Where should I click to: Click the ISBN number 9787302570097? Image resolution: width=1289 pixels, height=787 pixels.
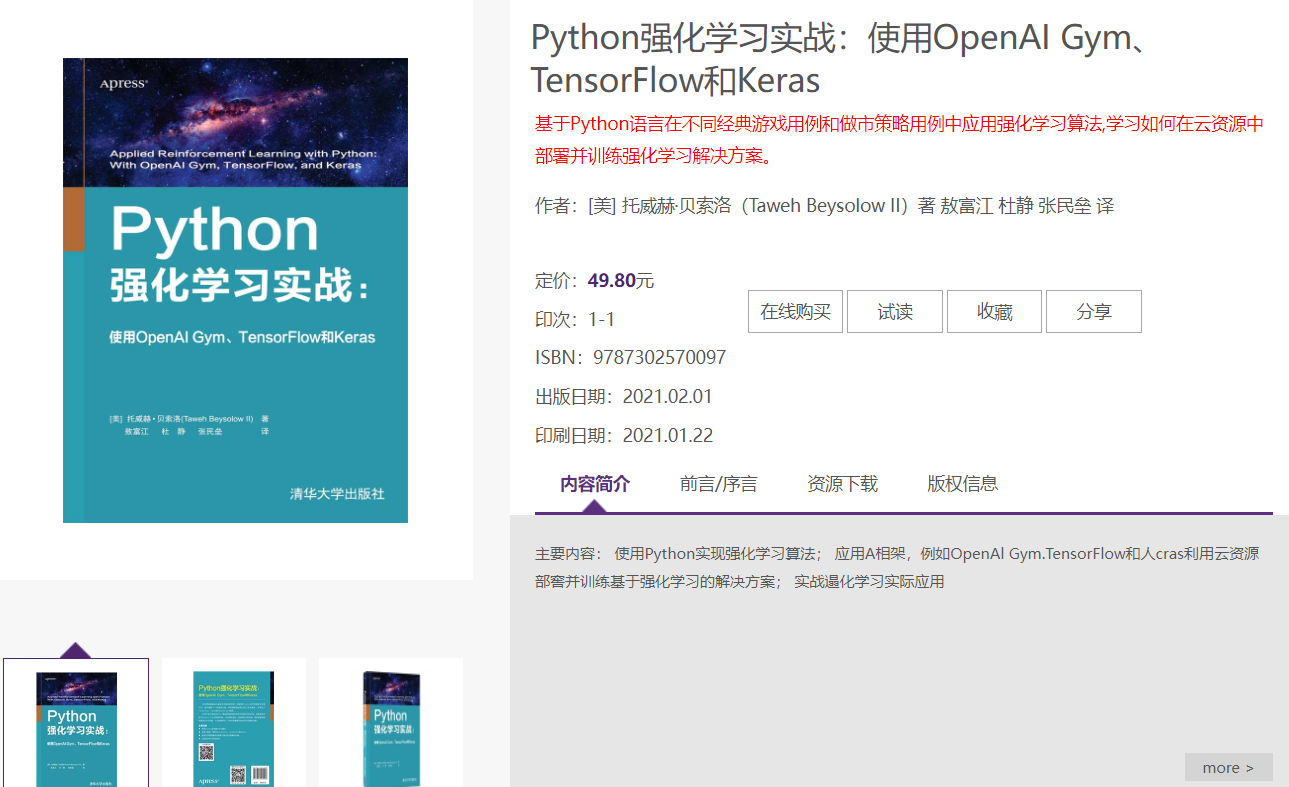pyautogui.click(x=659, y=357)
